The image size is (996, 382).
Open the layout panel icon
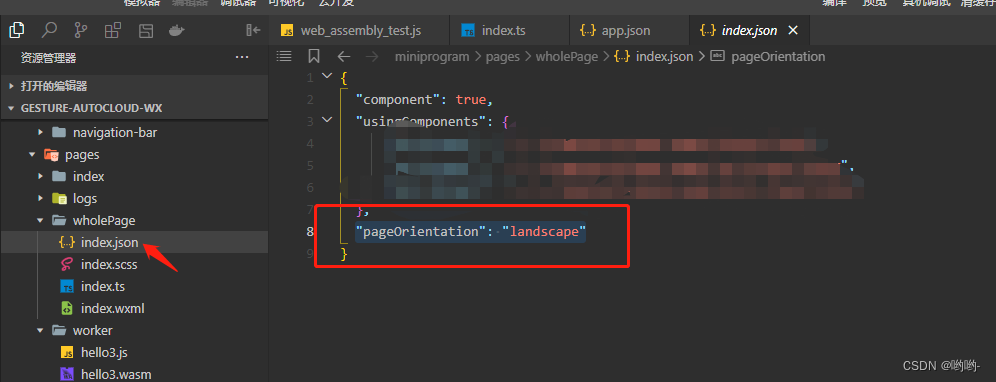pyautogui.click(x=146, y=30)
